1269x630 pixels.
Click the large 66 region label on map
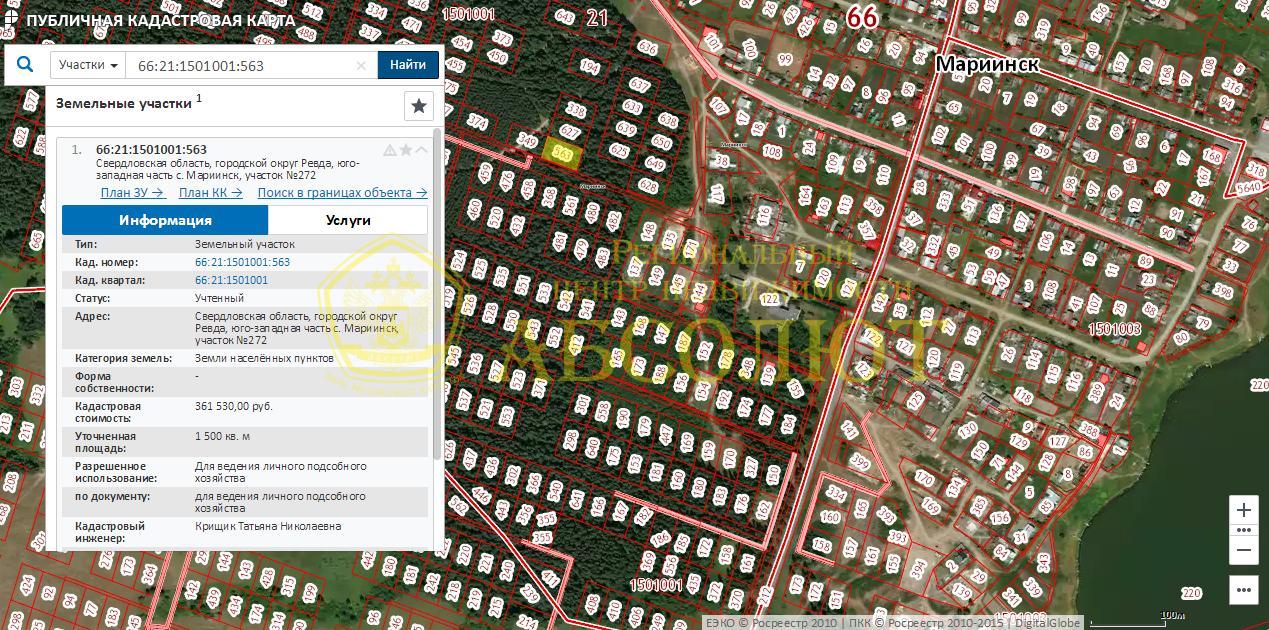862,17
